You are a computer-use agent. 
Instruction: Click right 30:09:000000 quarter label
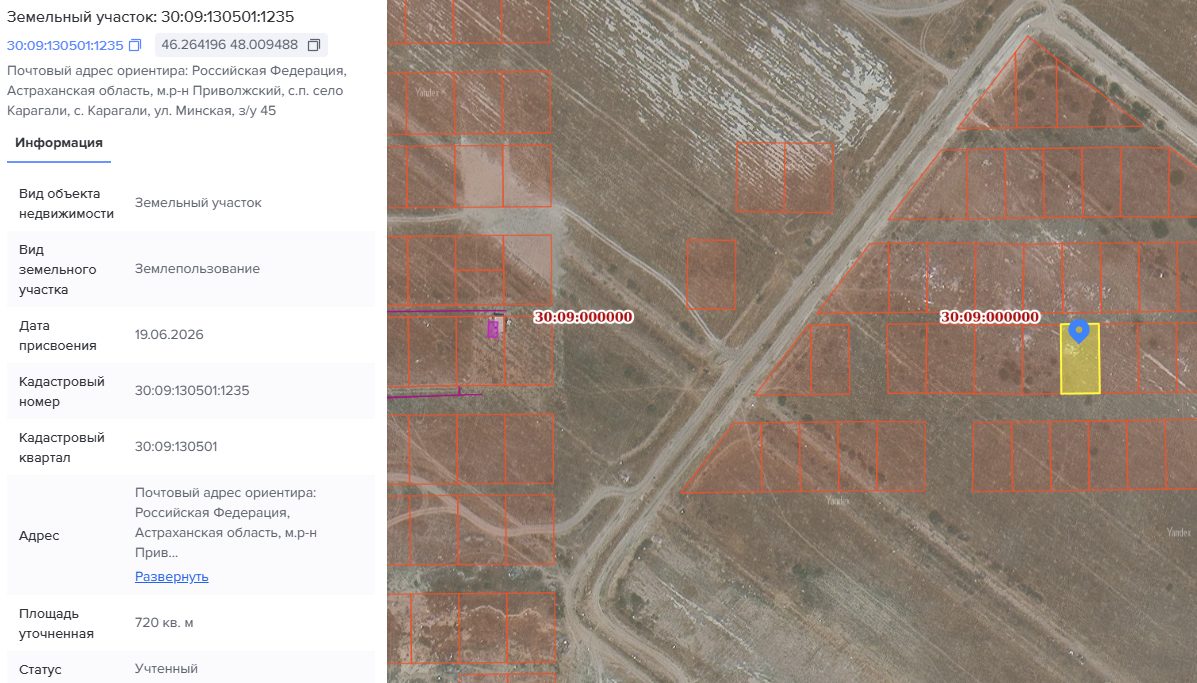coord(989,317)
